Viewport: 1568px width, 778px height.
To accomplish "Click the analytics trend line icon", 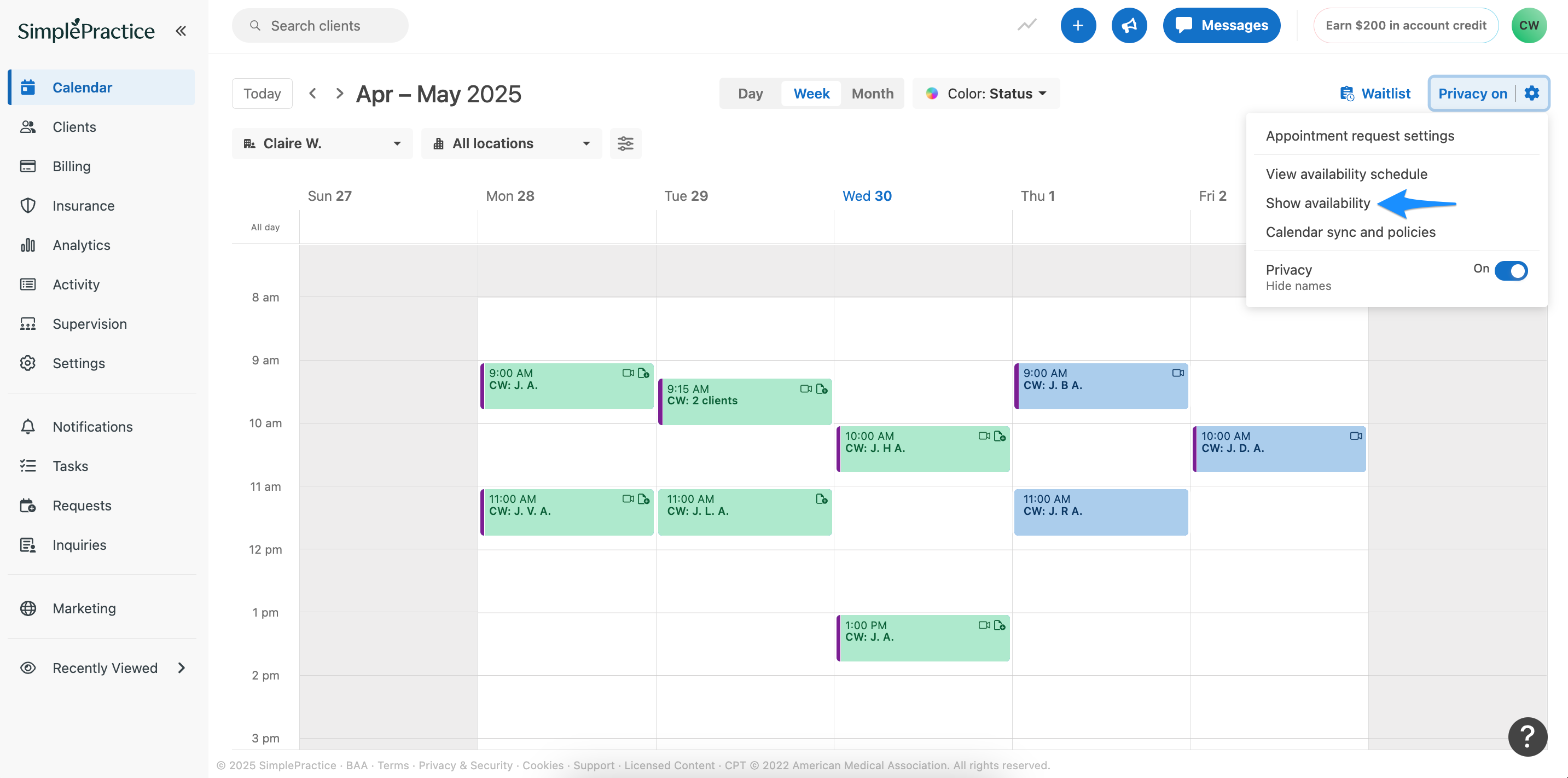I will click(1027, 26).
